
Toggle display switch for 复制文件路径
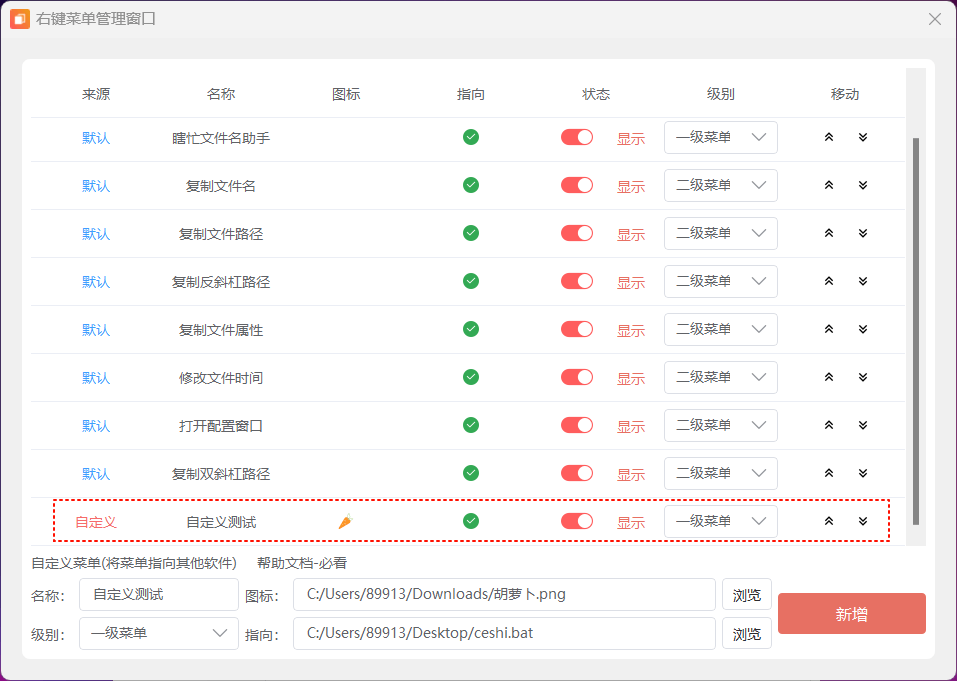coord(577,233)
